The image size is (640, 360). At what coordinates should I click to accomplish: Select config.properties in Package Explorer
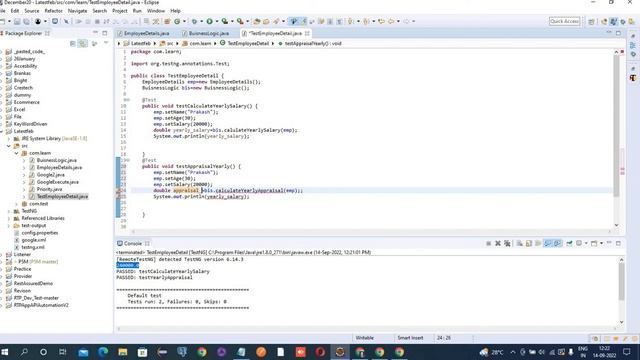(40, 233)
